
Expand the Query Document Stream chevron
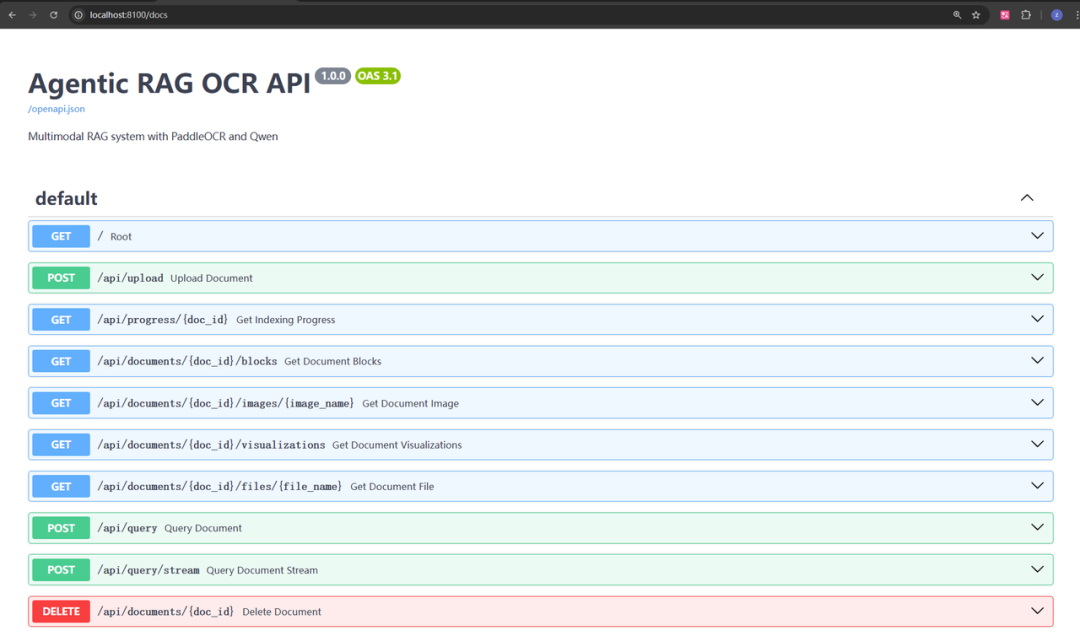tap(1037, 569)
